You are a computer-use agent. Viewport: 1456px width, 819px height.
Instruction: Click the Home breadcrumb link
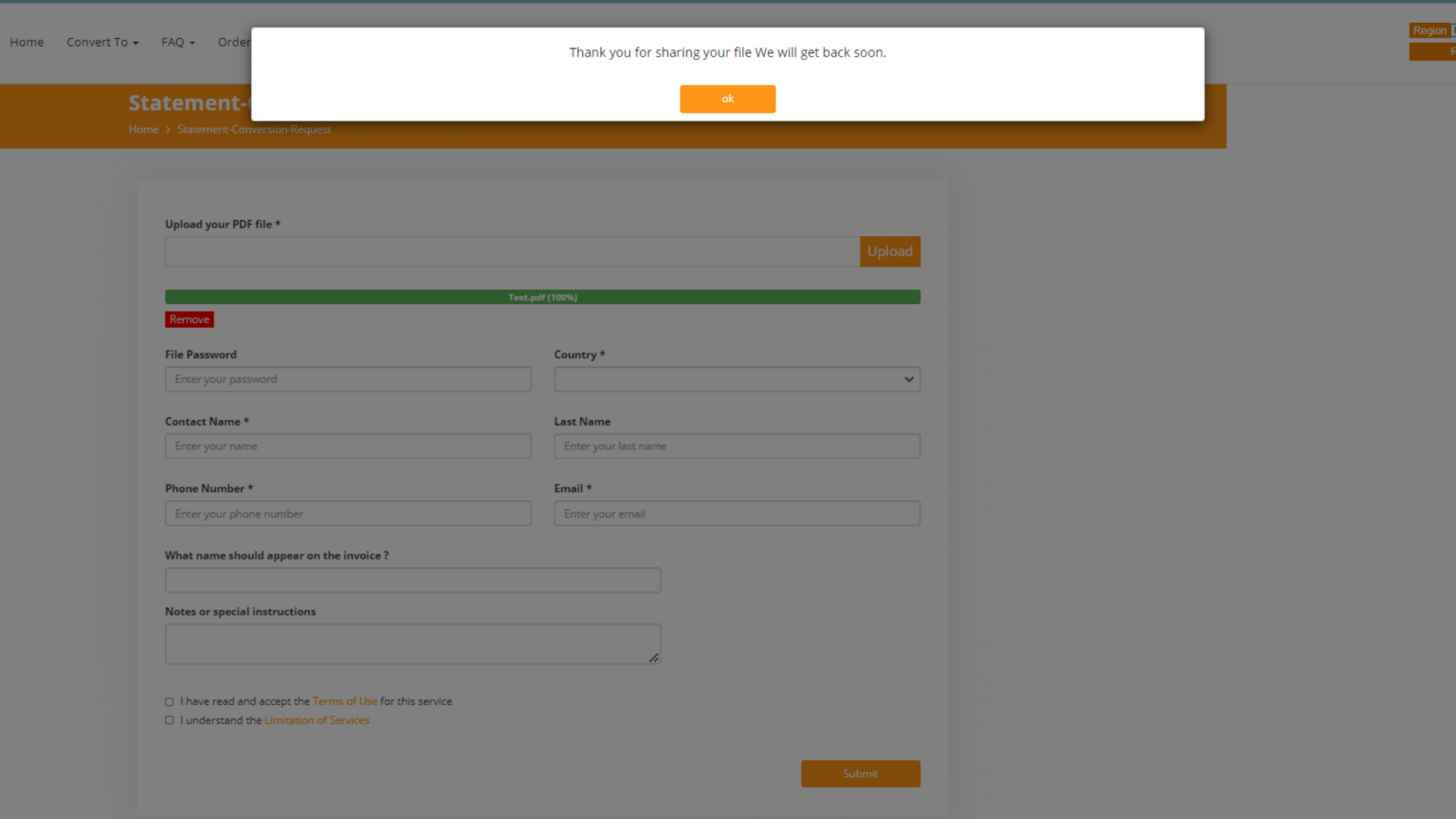tap(143, 129)
